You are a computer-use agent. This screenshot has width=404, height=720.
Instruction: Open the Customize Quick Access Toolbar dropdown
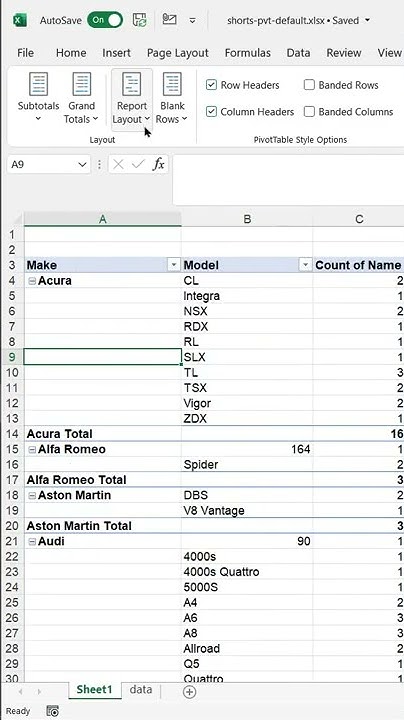(x=193, y=20)
